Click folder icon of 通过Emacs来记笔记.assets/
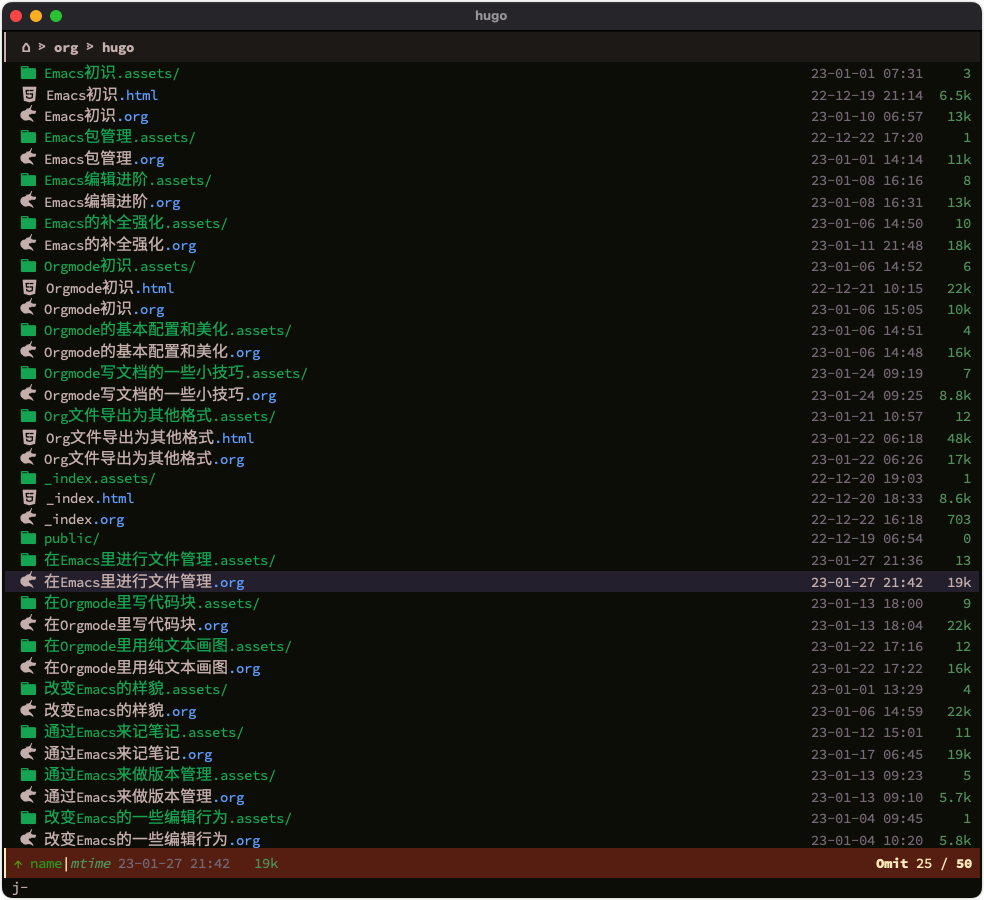Image resolution: width=984 pixels, height=900 pixels. point(28,732)
